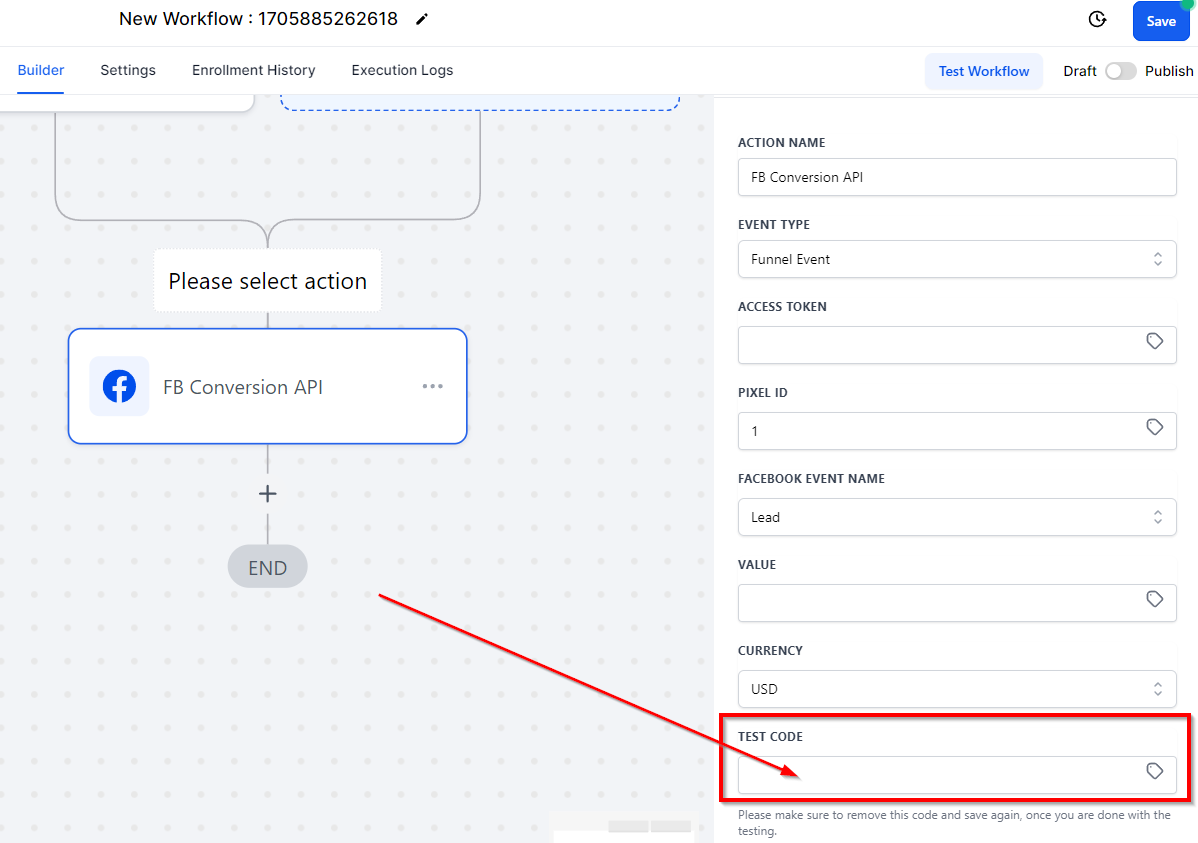Click the Save button

coord(1161,21)
